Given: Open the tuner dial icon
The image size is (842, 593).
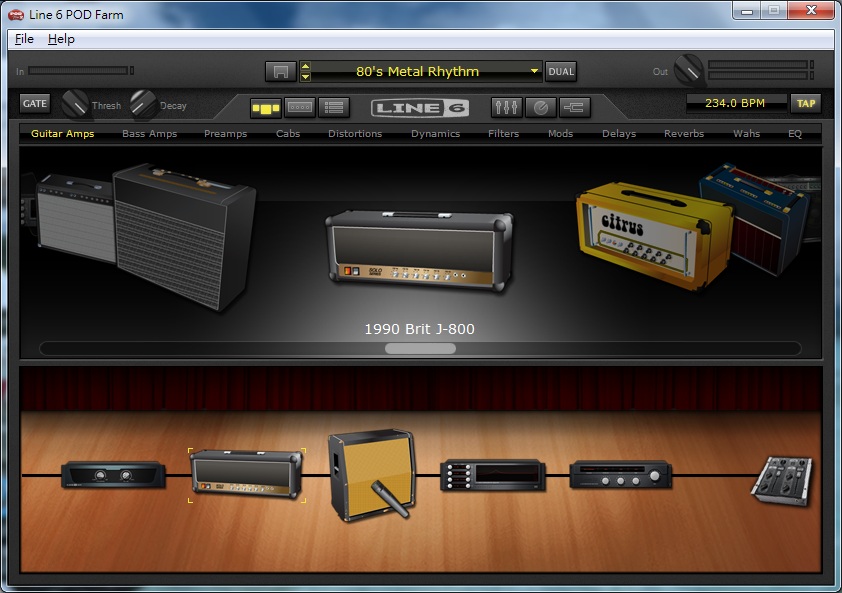Looking at the screenshot, I should 540,107.
